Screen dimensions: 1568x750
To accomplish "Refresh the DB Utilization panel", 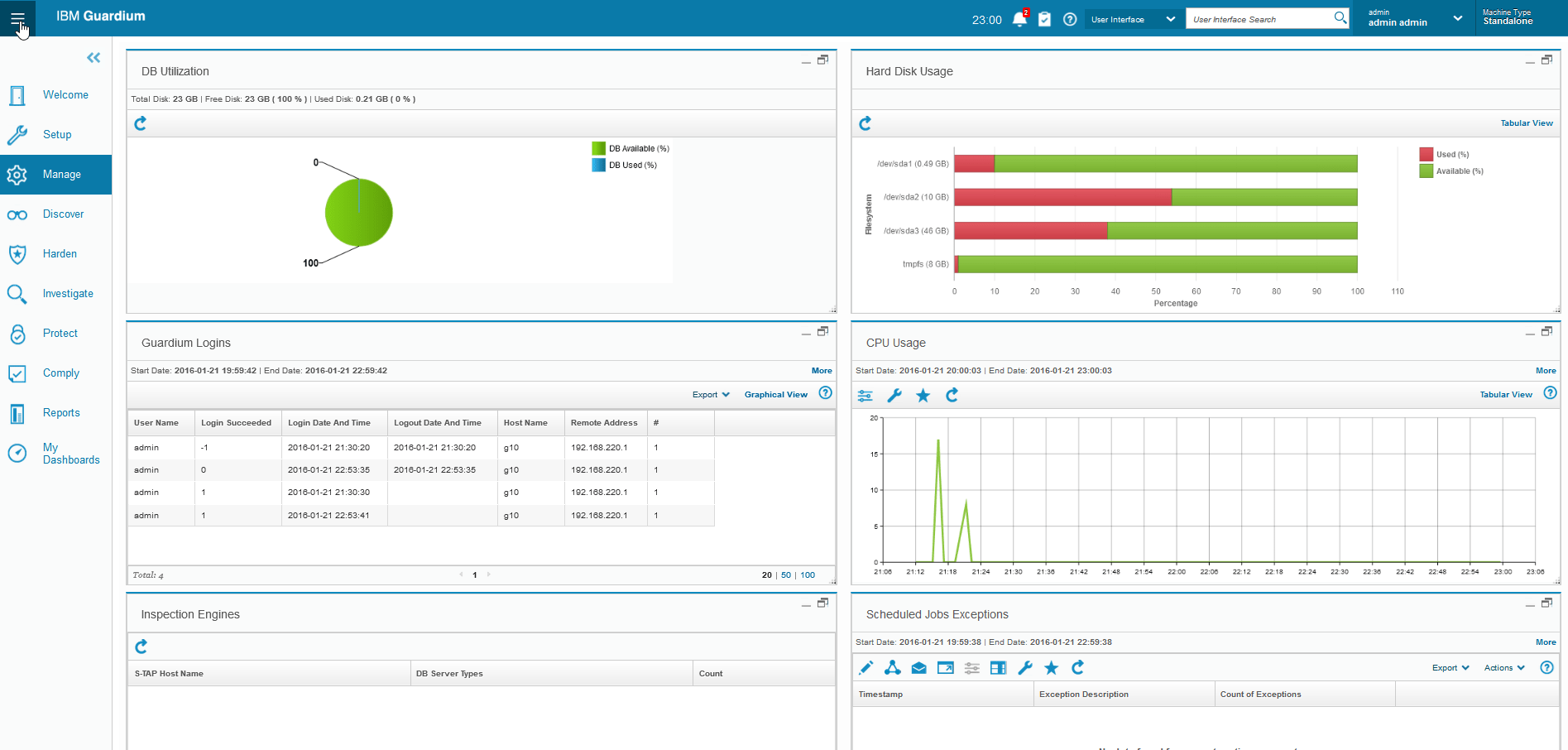I will [x=141, y=123].
